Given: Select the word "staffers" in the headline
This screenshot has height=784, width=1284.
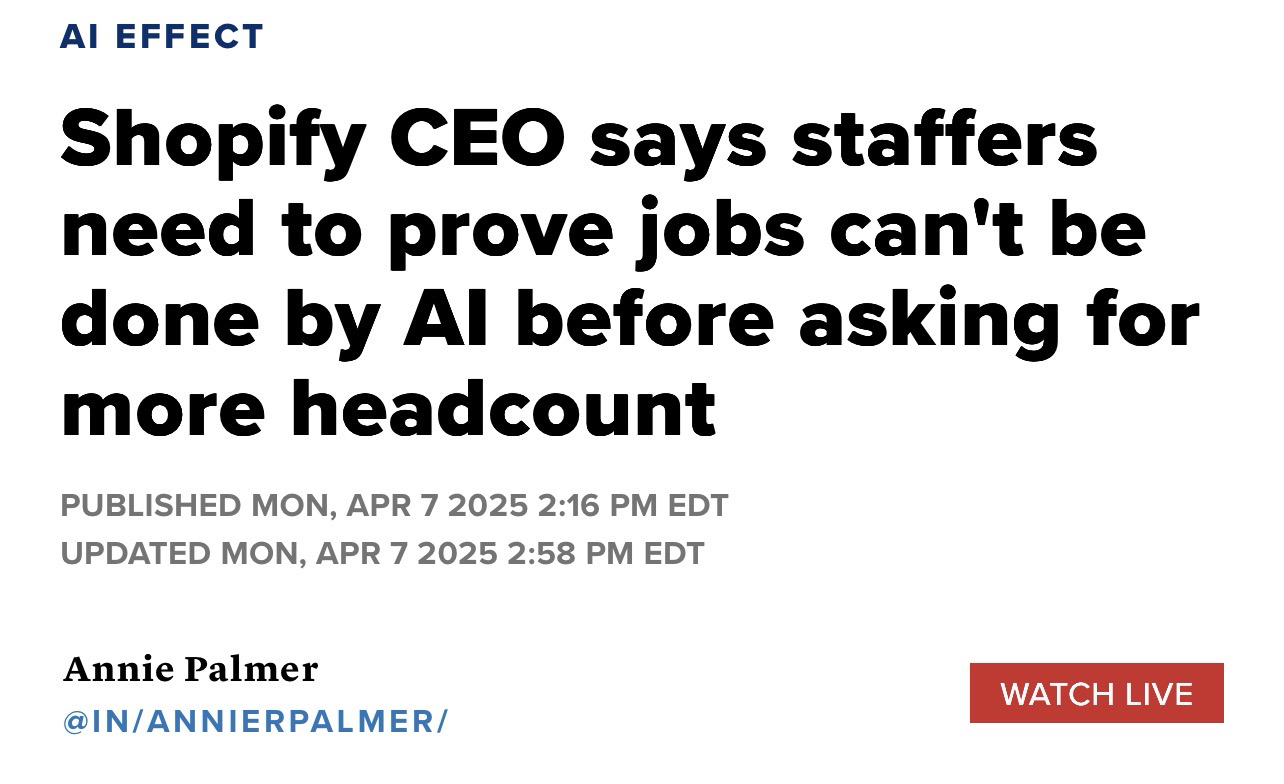Looking at the screenshot, I should pos(944,140).
